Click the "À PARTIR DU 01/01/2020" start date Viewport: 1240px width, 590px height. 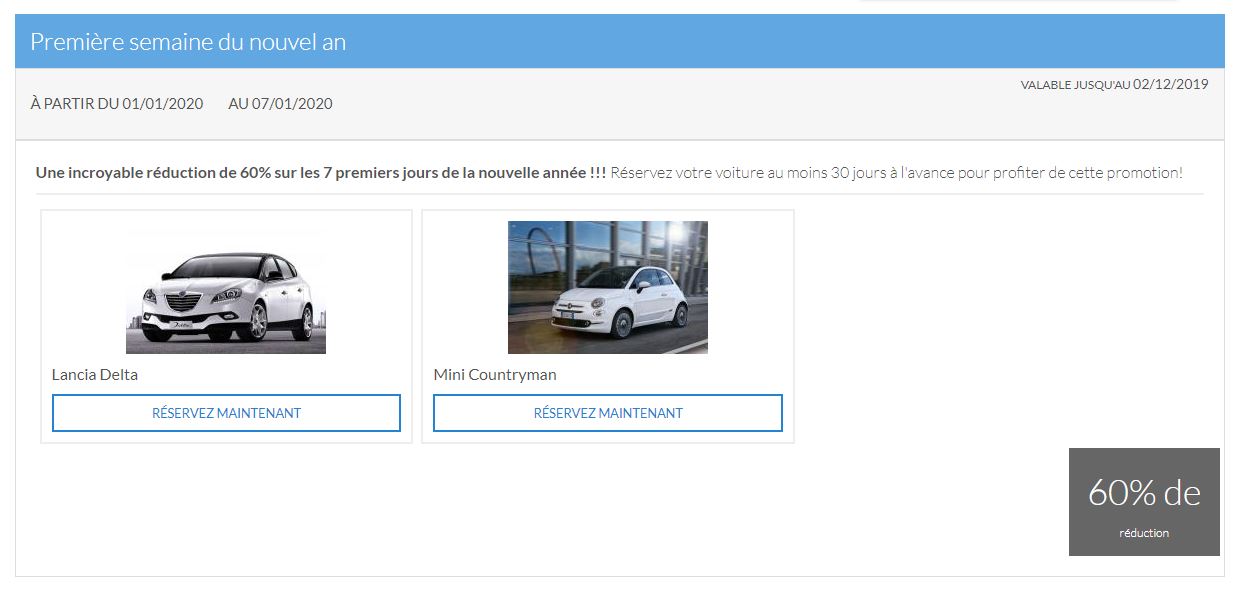tap(117, 104)
